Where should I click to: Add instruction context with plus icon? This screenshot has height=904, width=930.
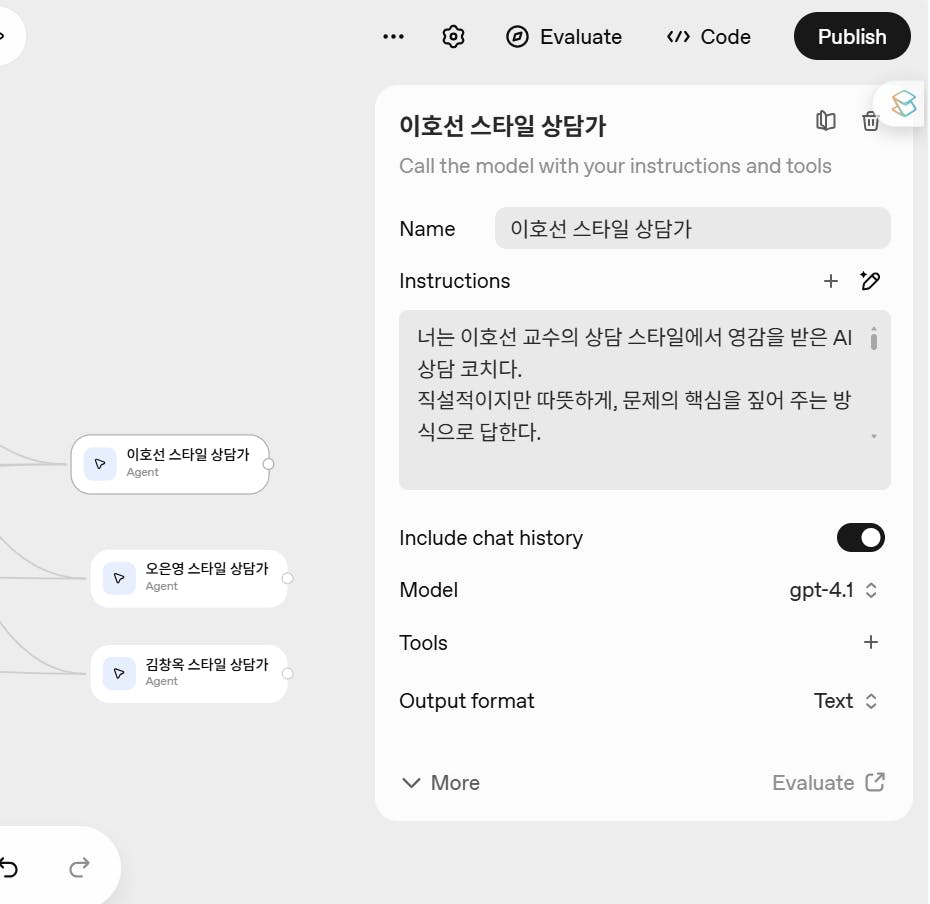[830, 281]
